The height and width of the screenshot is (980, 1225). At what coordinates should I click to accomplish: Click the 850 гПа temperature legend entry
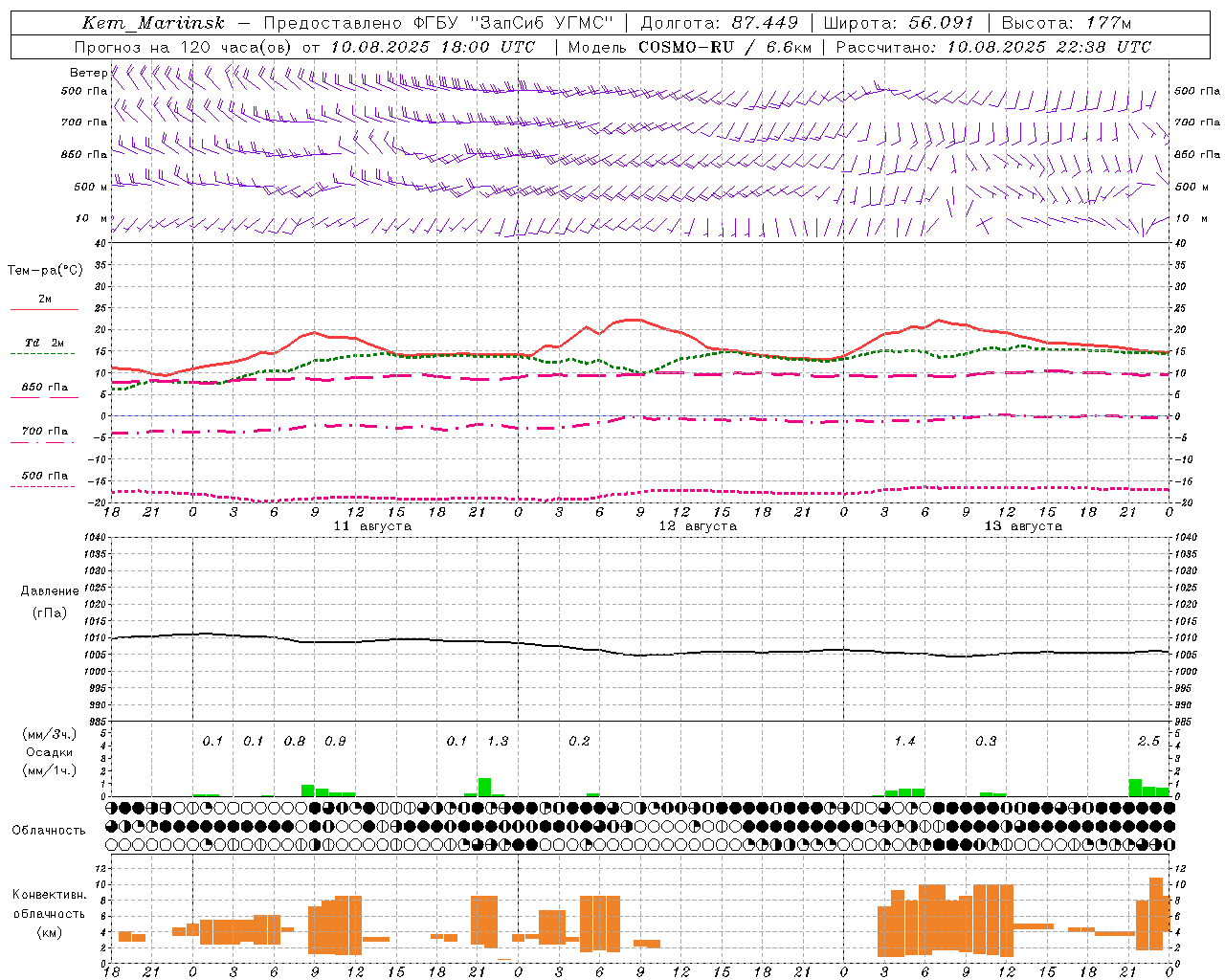point(45,388)
